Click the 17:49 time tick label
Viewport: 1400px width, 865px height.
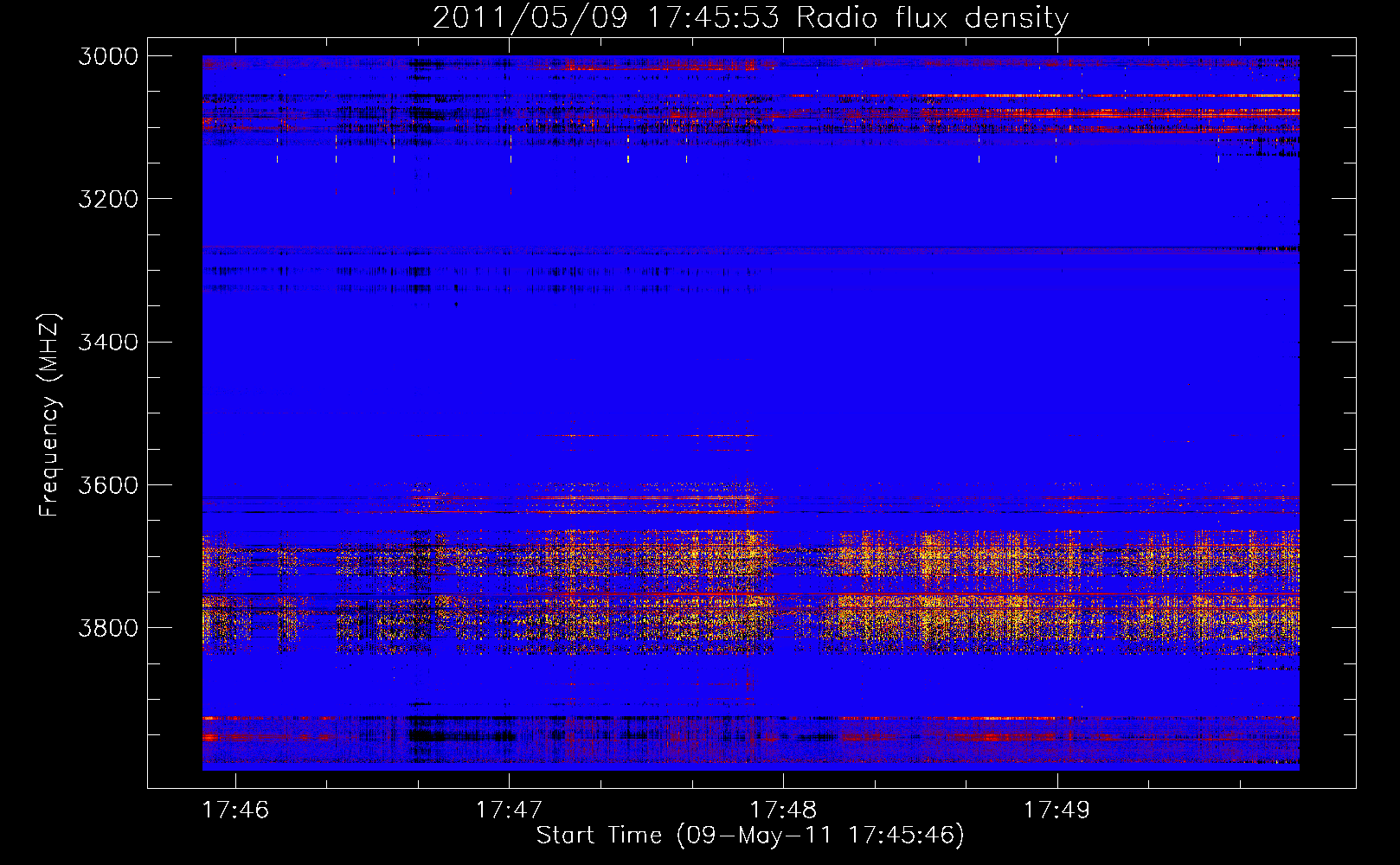click(x=1056, y=811)
